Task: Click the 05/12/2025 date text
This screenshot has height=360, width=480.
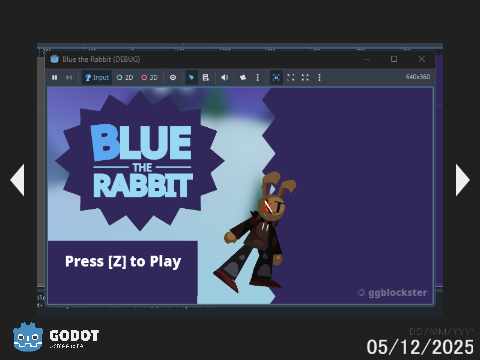Action: click(420, 347)
